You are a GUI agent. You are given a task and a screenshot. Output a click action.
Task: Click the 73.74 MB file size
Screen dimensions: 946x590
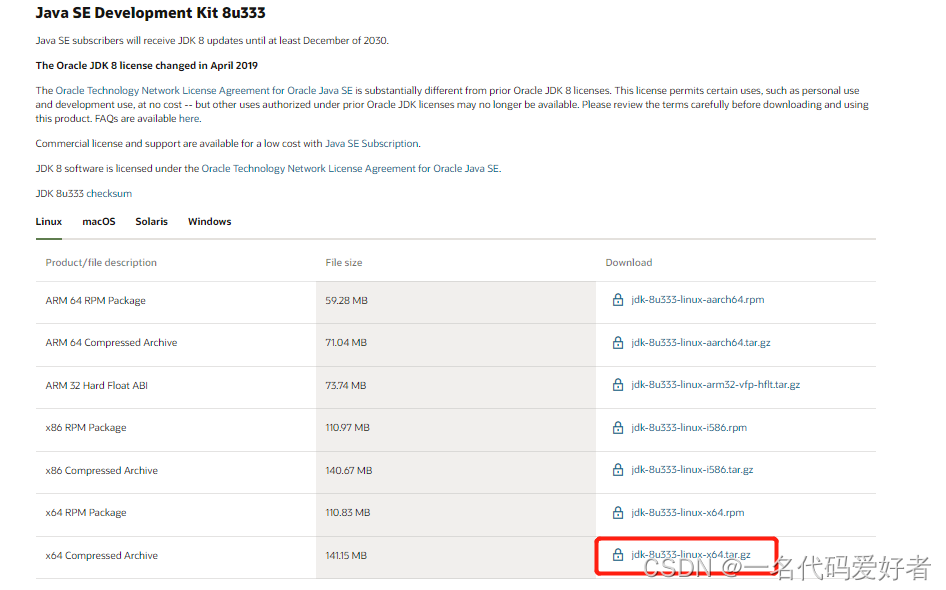pos(346,385)
